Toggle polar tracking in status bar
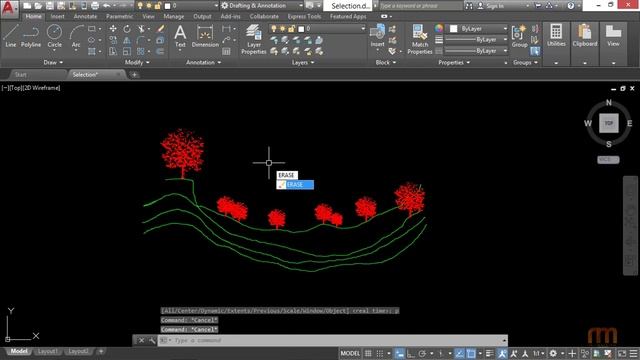 [422, 353]
